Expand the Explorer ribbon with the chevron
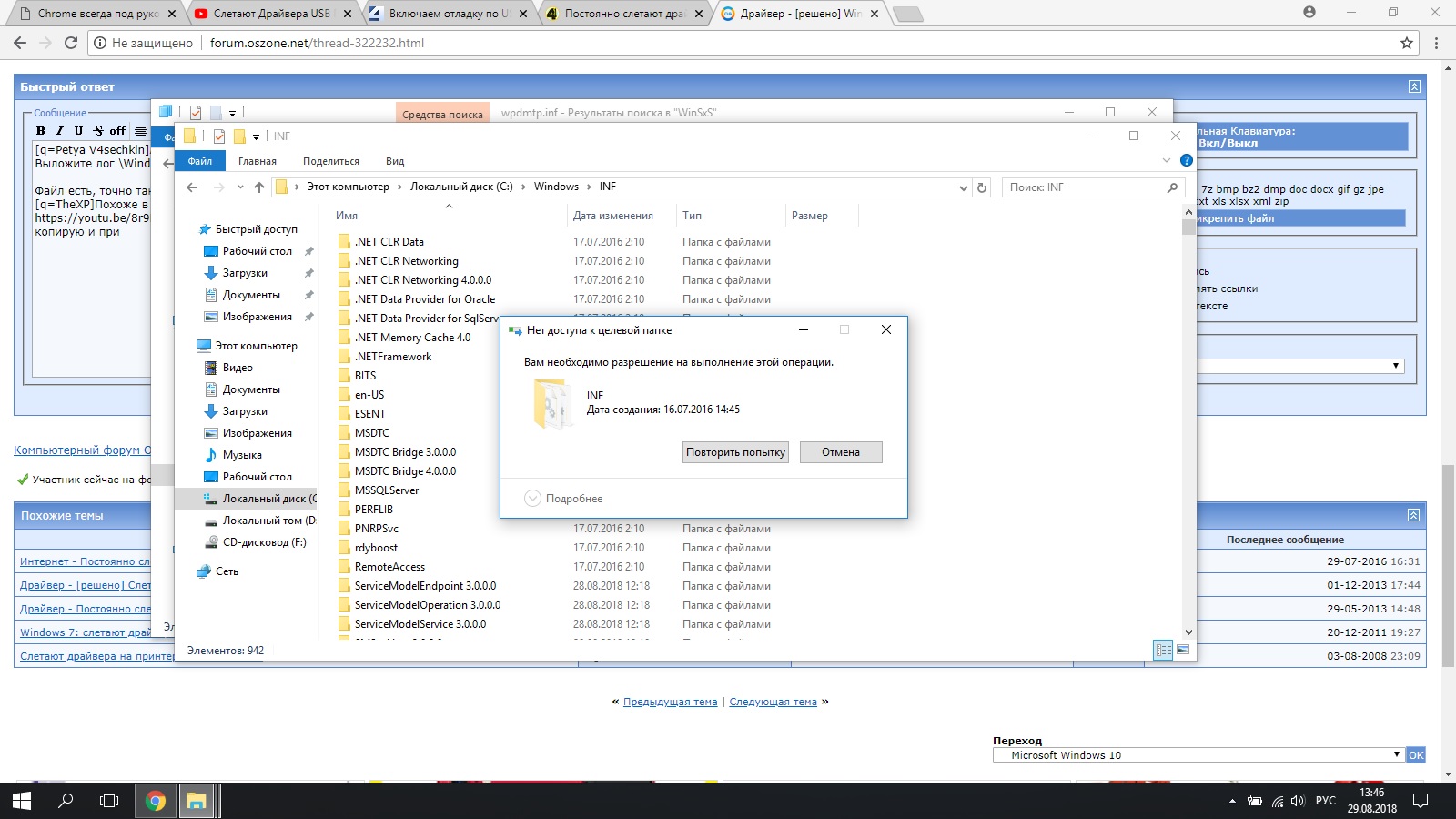1456x819 pixels. click(x=1167, y=160)
